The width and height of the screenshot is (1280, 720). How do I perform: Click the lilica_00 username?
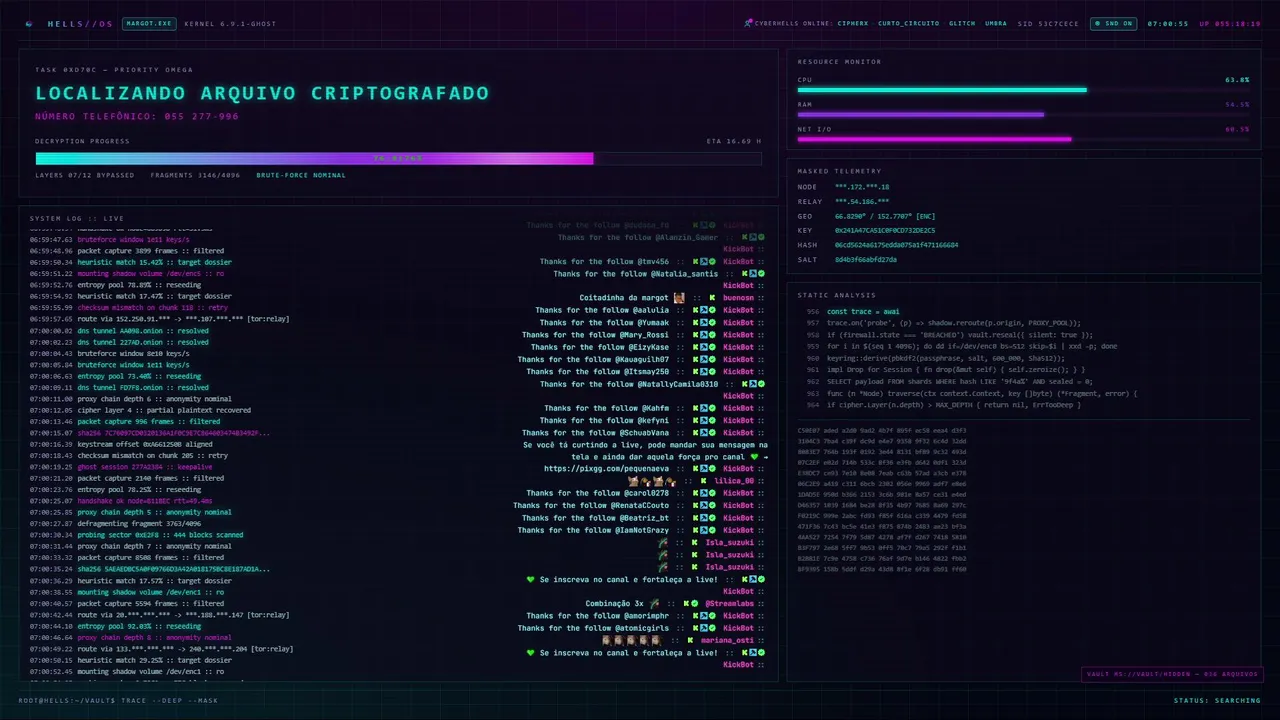click(734, 481)
